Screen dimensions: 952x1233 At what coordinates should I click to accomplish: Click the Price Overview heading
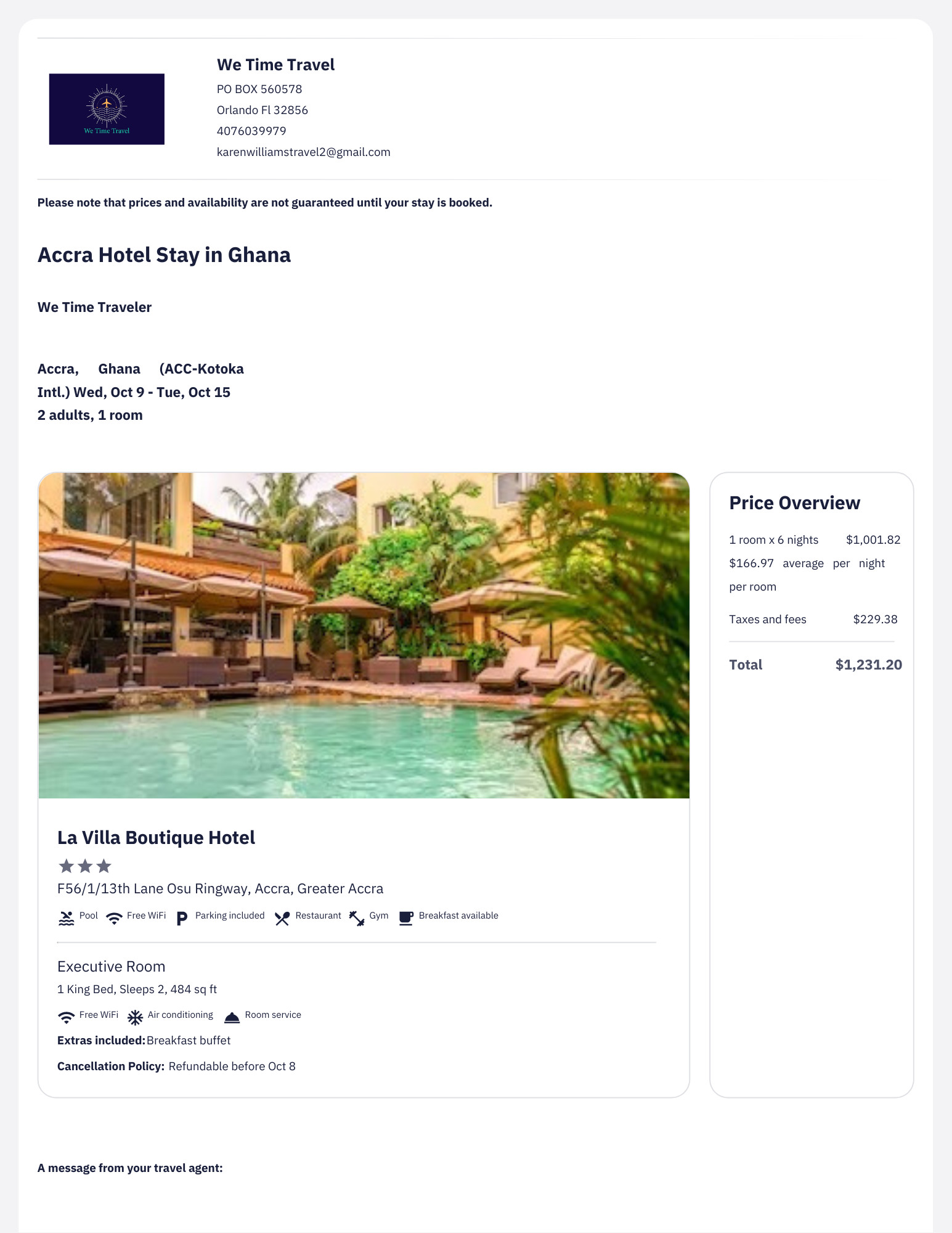point(794,503)
